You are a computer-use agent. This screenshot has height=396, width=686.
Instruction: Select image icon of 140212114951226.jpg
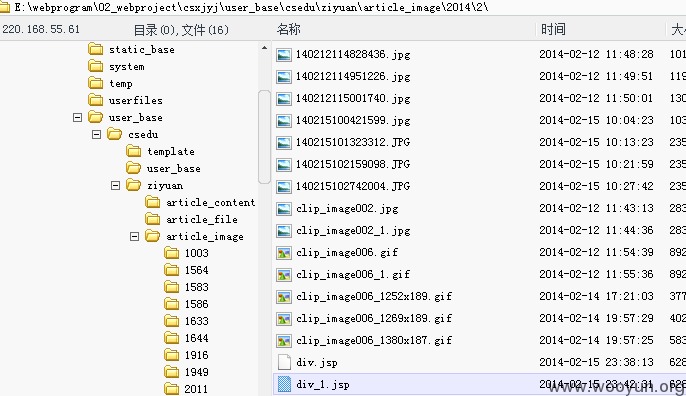[x=284, y=77]
